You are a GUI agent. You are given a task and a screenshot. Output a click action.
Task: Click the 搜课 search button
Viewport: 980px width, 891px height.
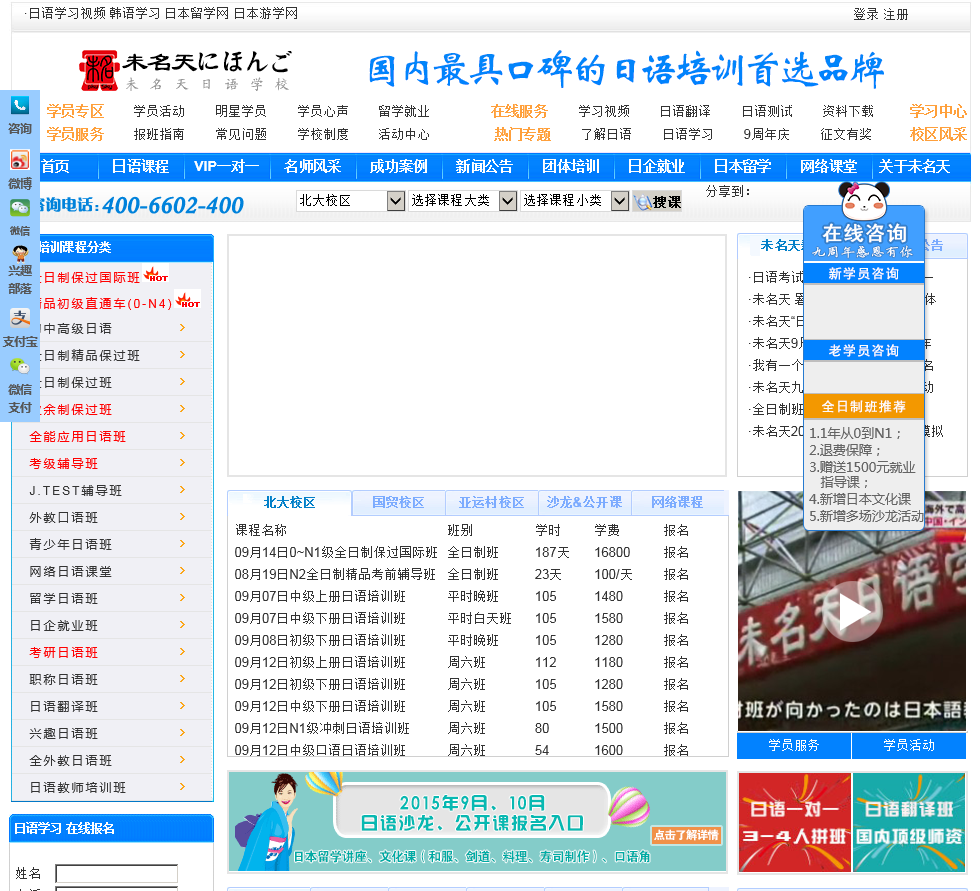click(x=657, y=201)
